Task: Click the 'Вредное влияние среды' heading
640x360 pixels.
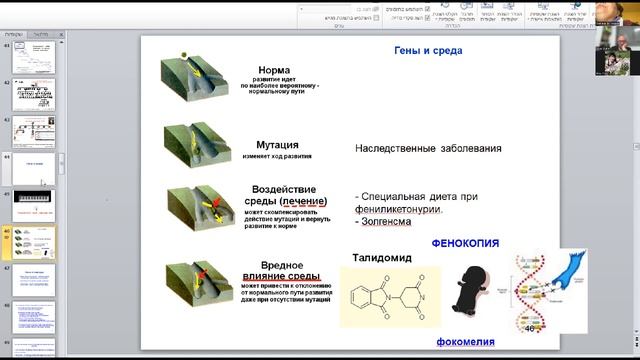Action: tap(282, 271)
